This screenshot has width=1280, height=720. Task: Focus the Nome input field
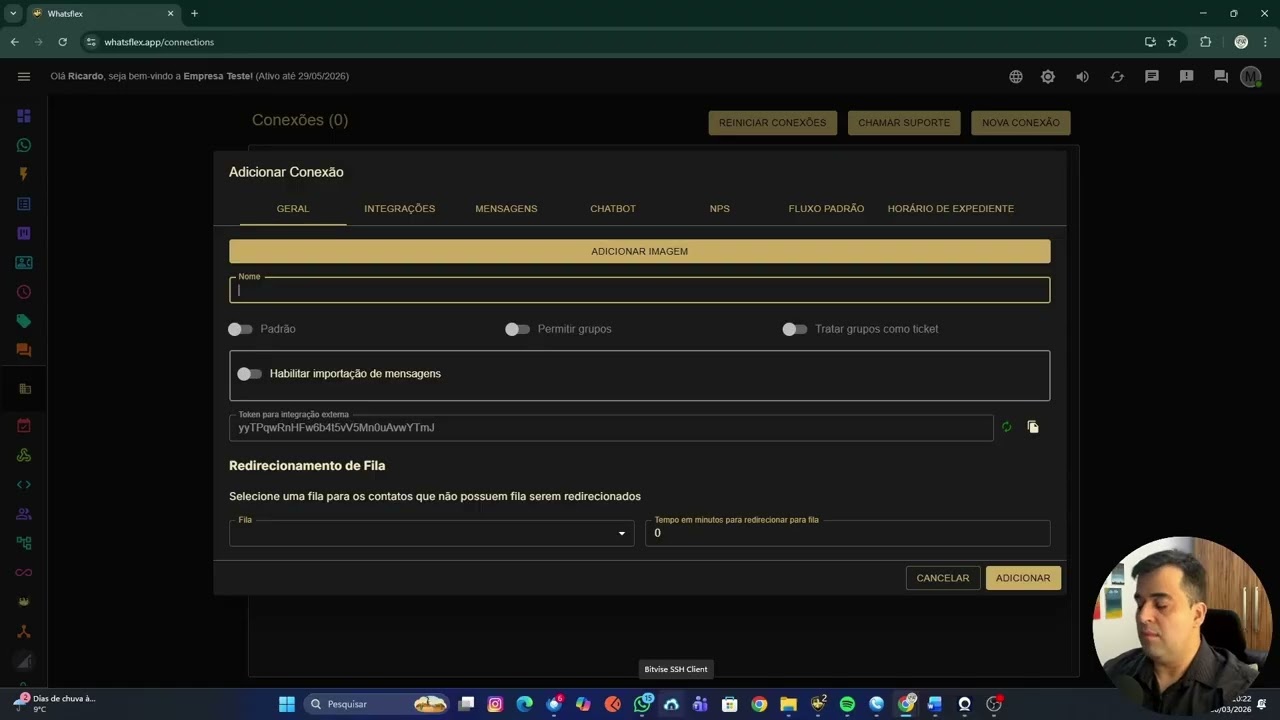tap(639, 290)
